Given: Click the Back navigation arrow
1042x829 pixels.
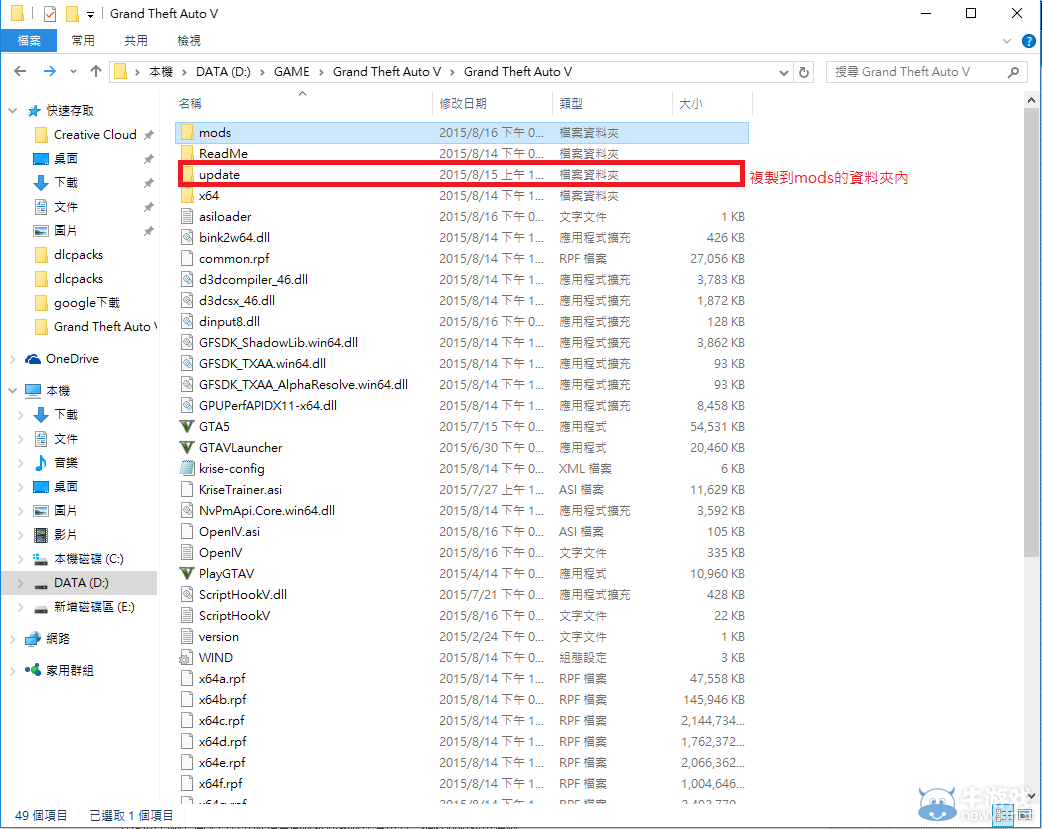Looking at the screenshot, I should click(x=20, y=71).
